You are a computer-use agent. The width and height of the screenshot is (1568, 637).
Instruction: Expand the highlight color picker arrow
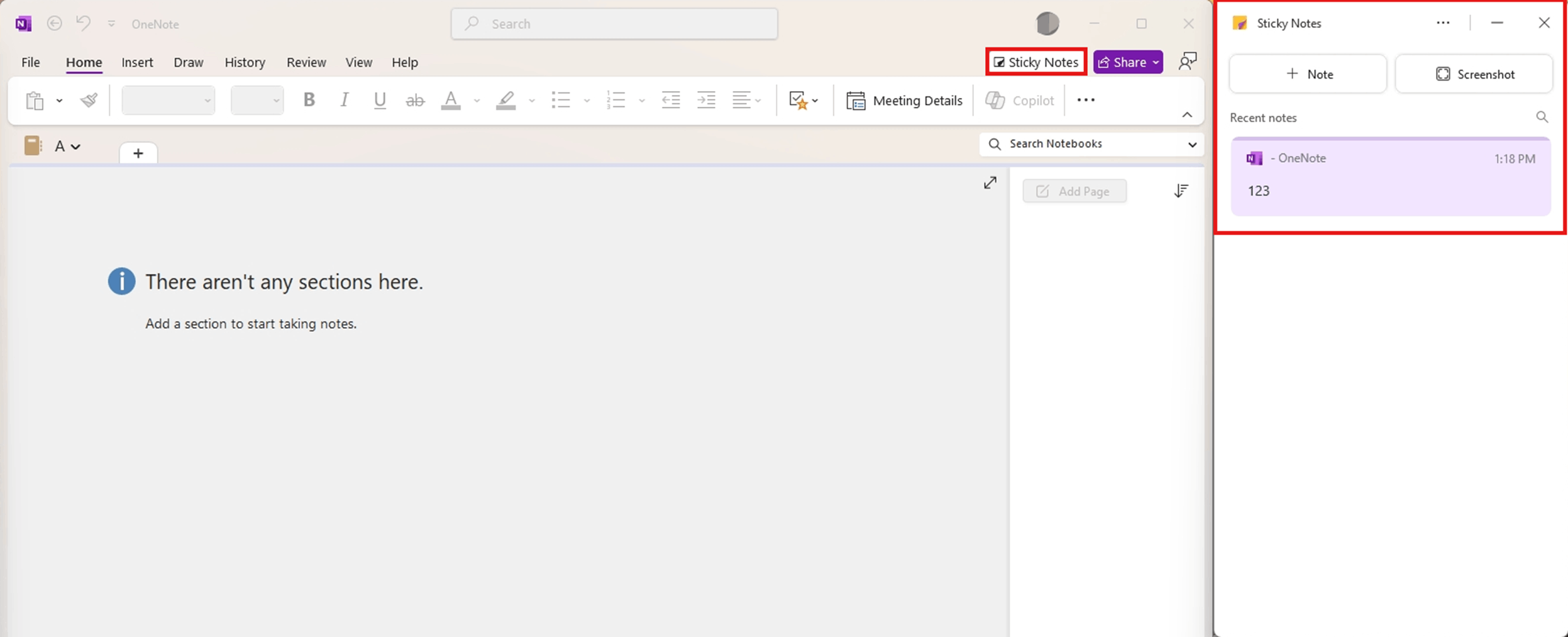click(x=532, y=101)
